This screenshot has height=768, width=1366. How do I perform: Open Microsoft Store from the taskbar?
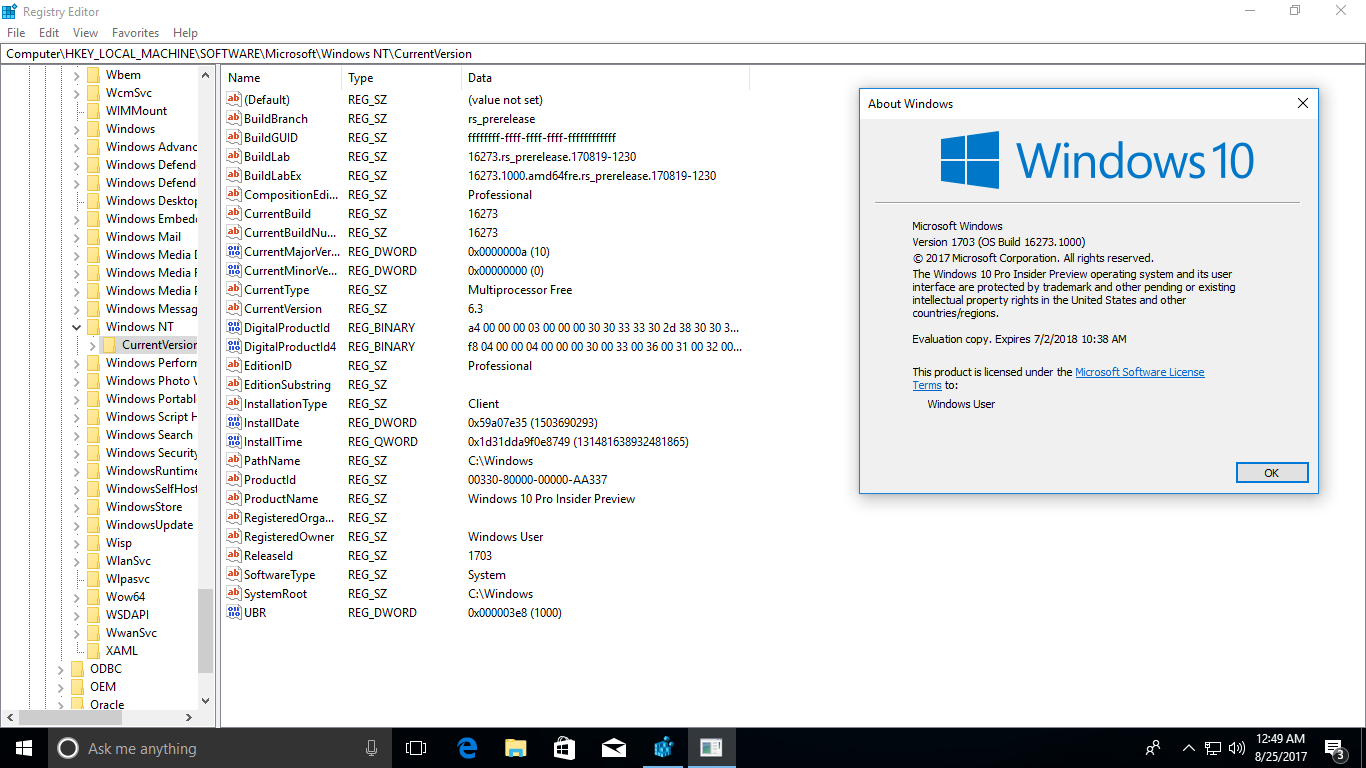point(564,748)
